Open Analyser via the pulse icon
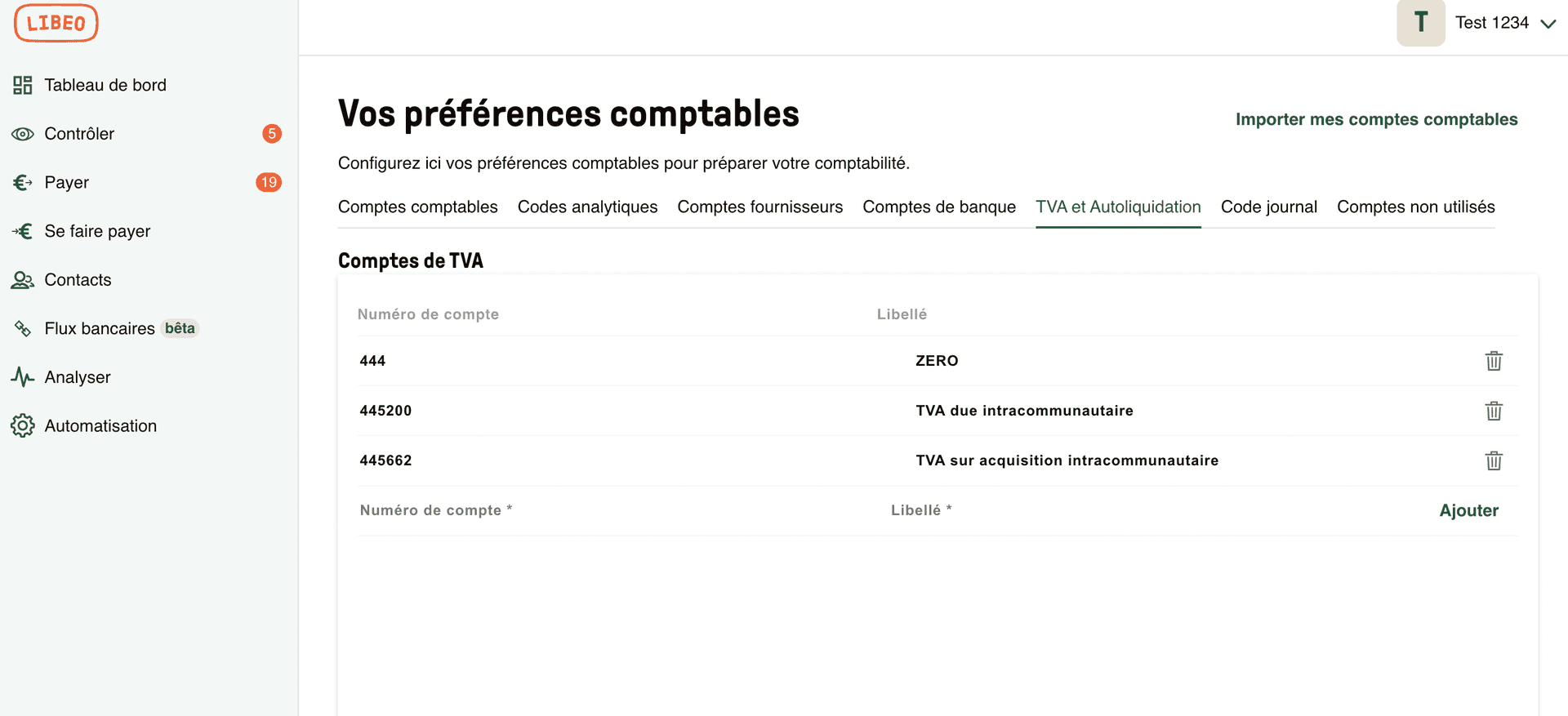Image resolution: width=1568 pixels, height=716 pixels. pyautogui.click(x=23, y=376)
